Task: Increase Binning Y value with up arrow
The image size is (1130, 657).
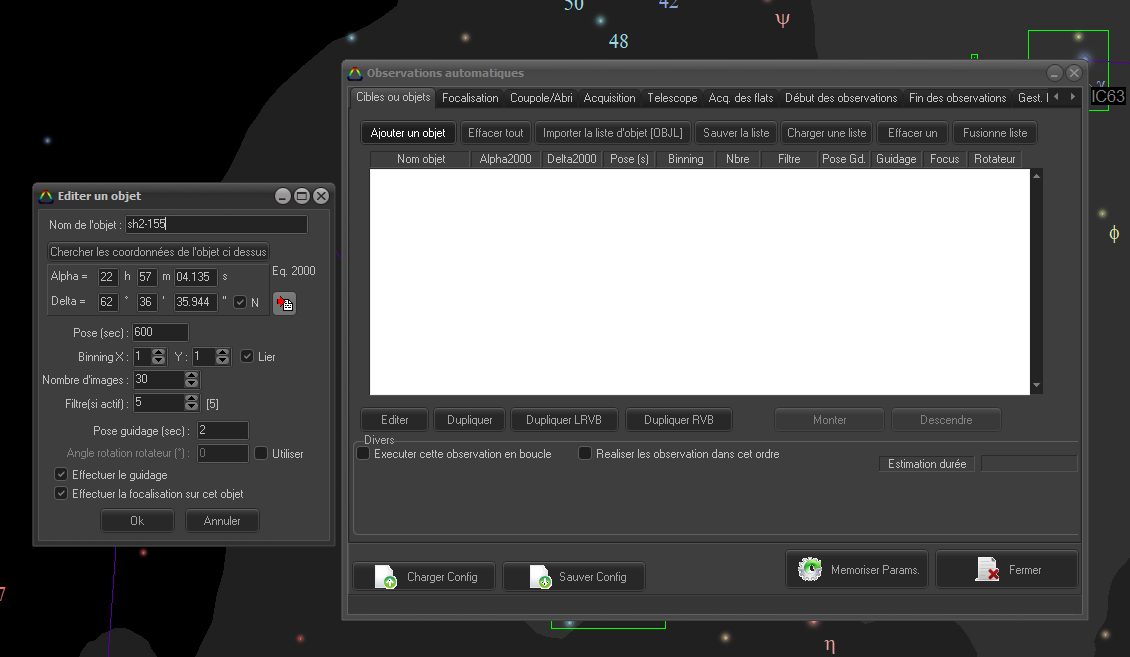Action: 223,352
